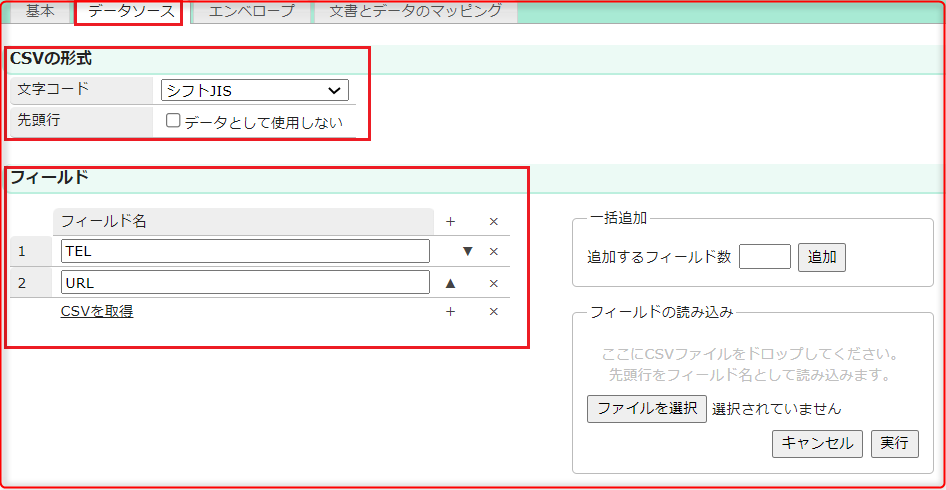Open the 文字コード dropdown
This screenshot has width=946, height=490.
pos(254,91)
